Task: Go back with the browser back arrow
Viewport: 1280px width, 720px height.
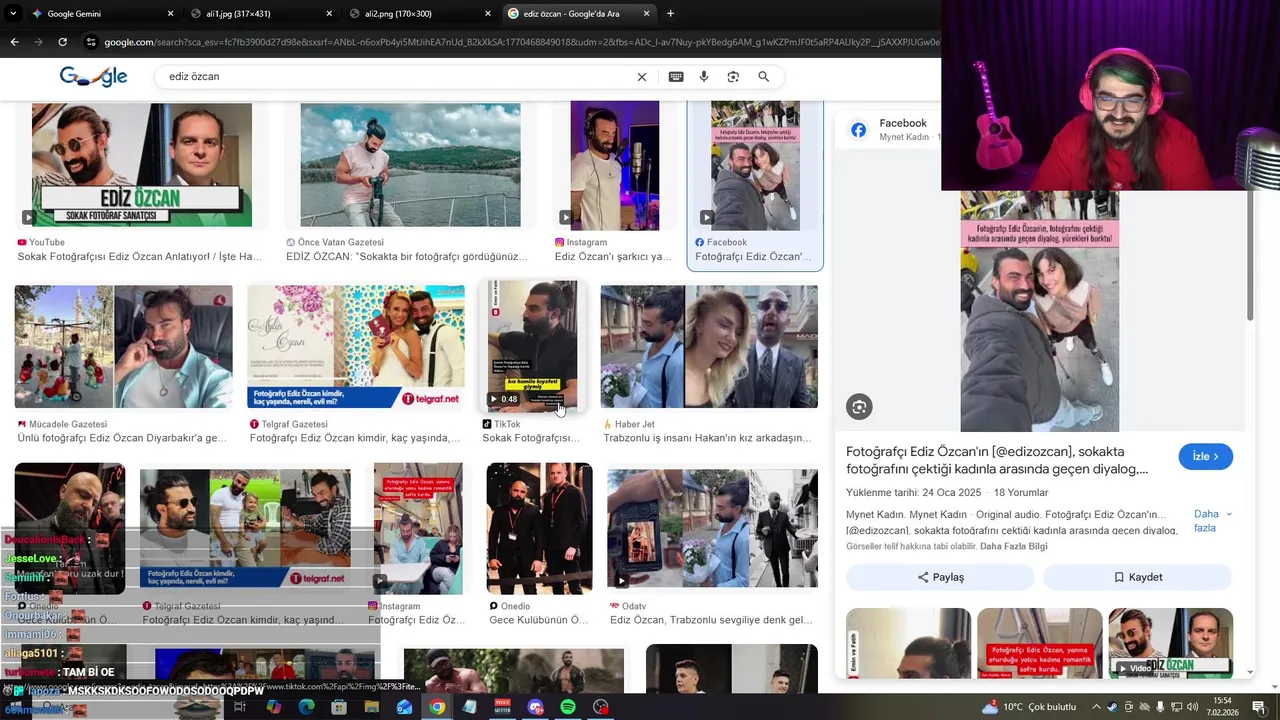Action: pos(14,42)
